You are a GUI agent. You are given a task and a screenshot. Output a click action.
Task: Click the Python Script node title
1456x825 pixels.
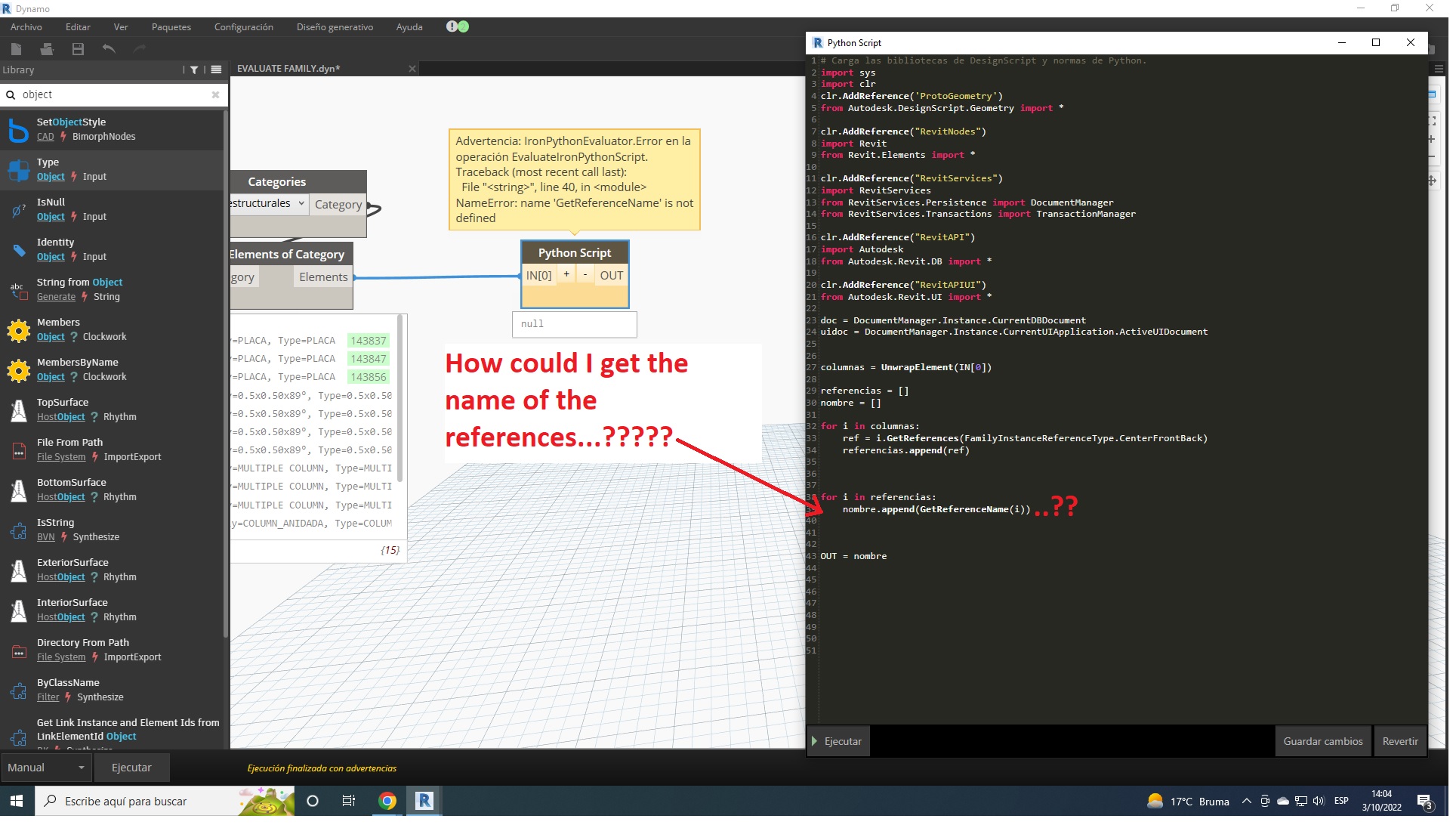point(575,253)
